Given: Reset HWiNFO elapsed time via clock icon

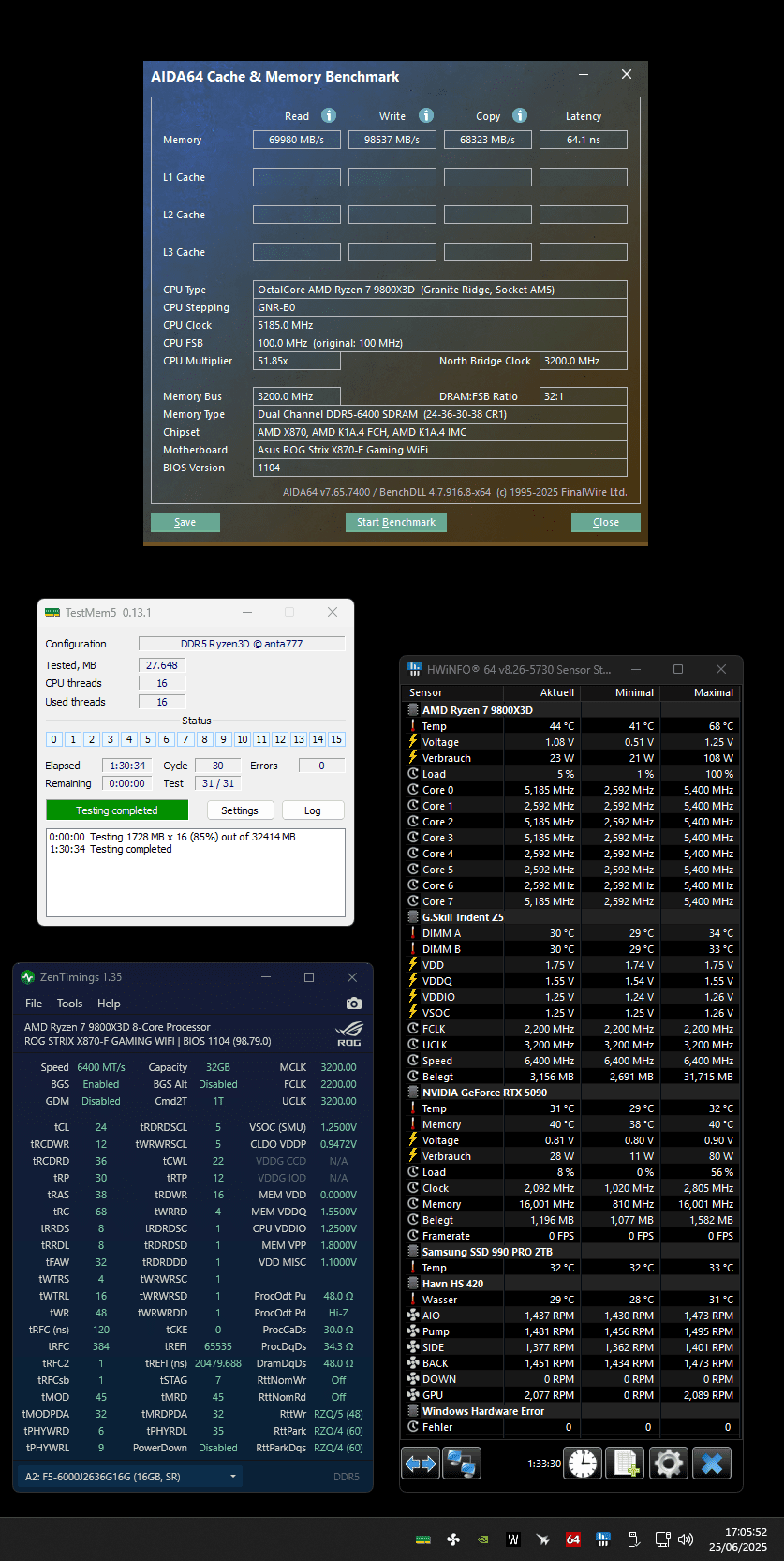Looking at the screenshot, I should (583, 1463).
